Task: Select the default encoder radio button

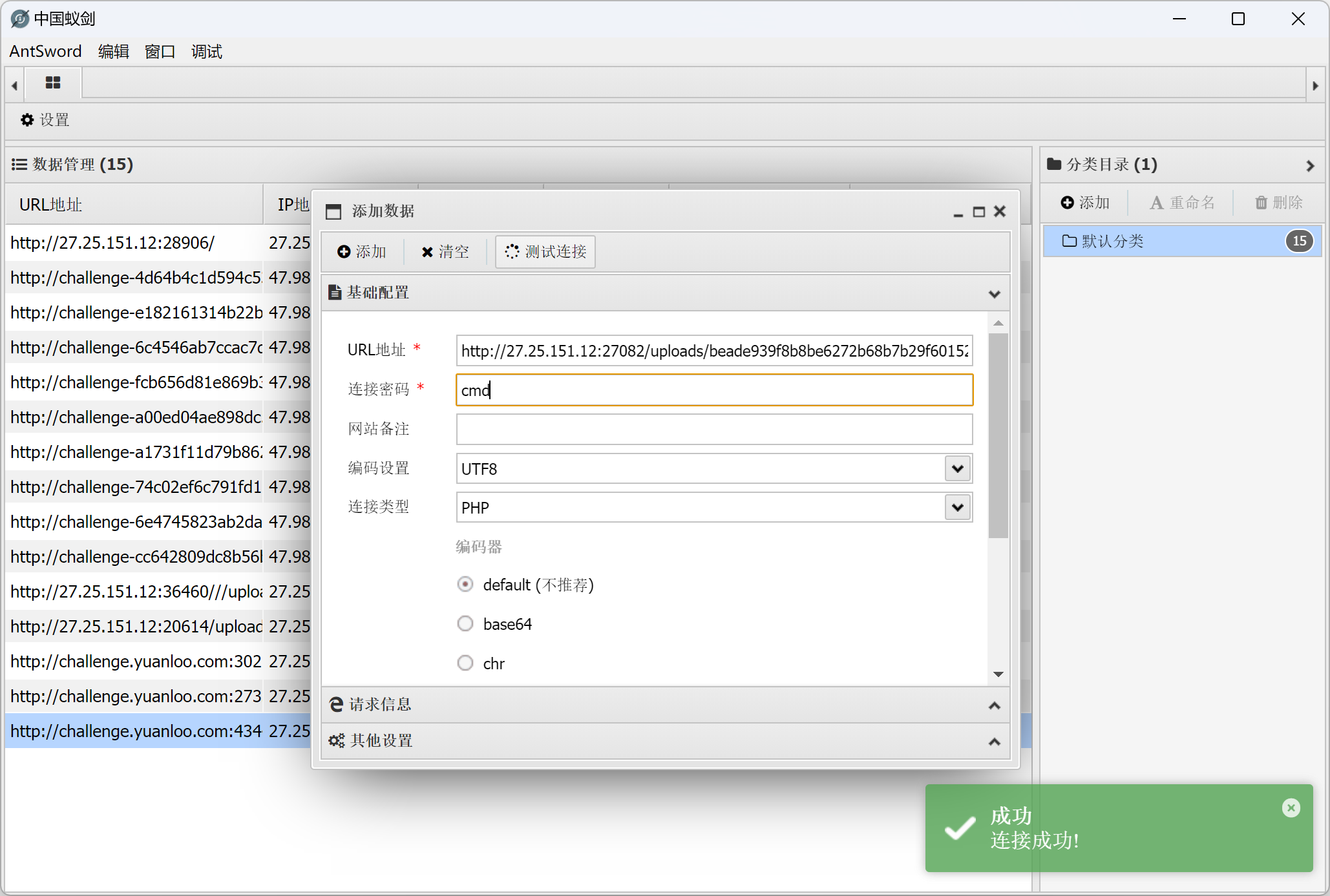Action: click(x=465, y=585)
